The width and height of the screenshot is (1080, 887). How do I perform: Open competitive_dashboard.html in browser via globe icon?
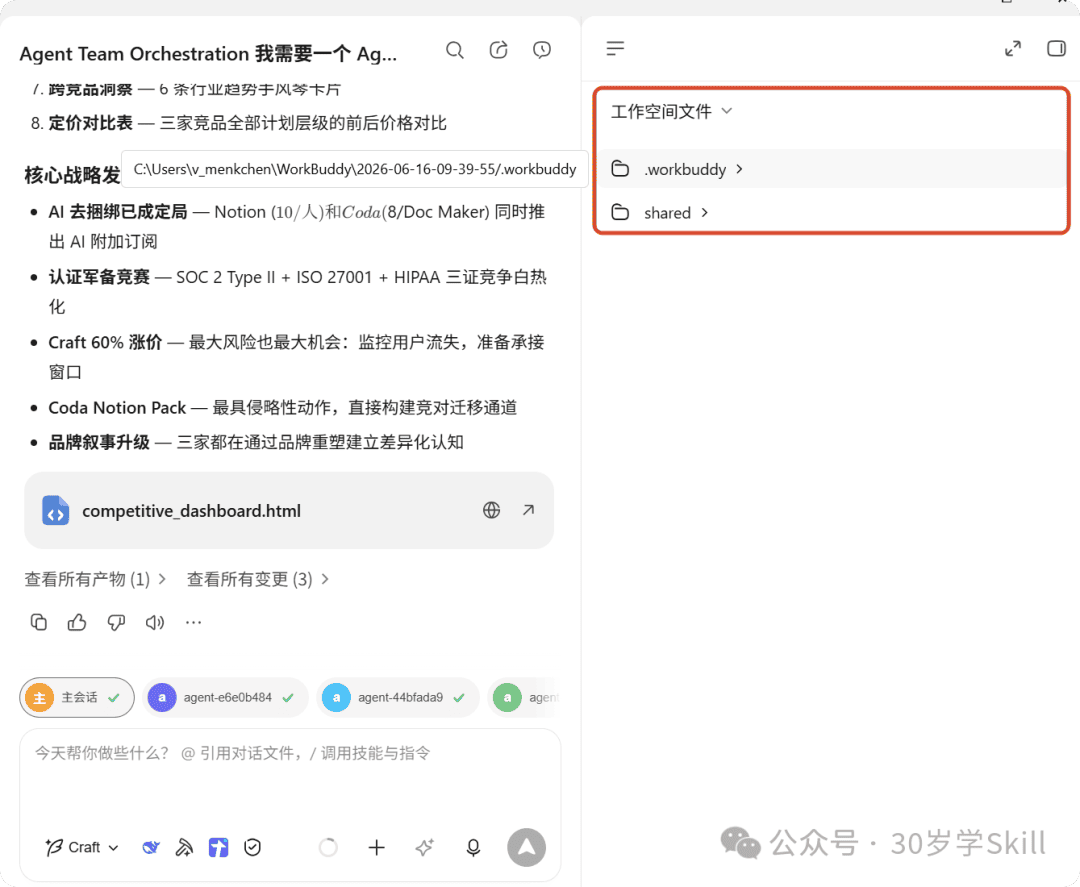click(491, 510)
